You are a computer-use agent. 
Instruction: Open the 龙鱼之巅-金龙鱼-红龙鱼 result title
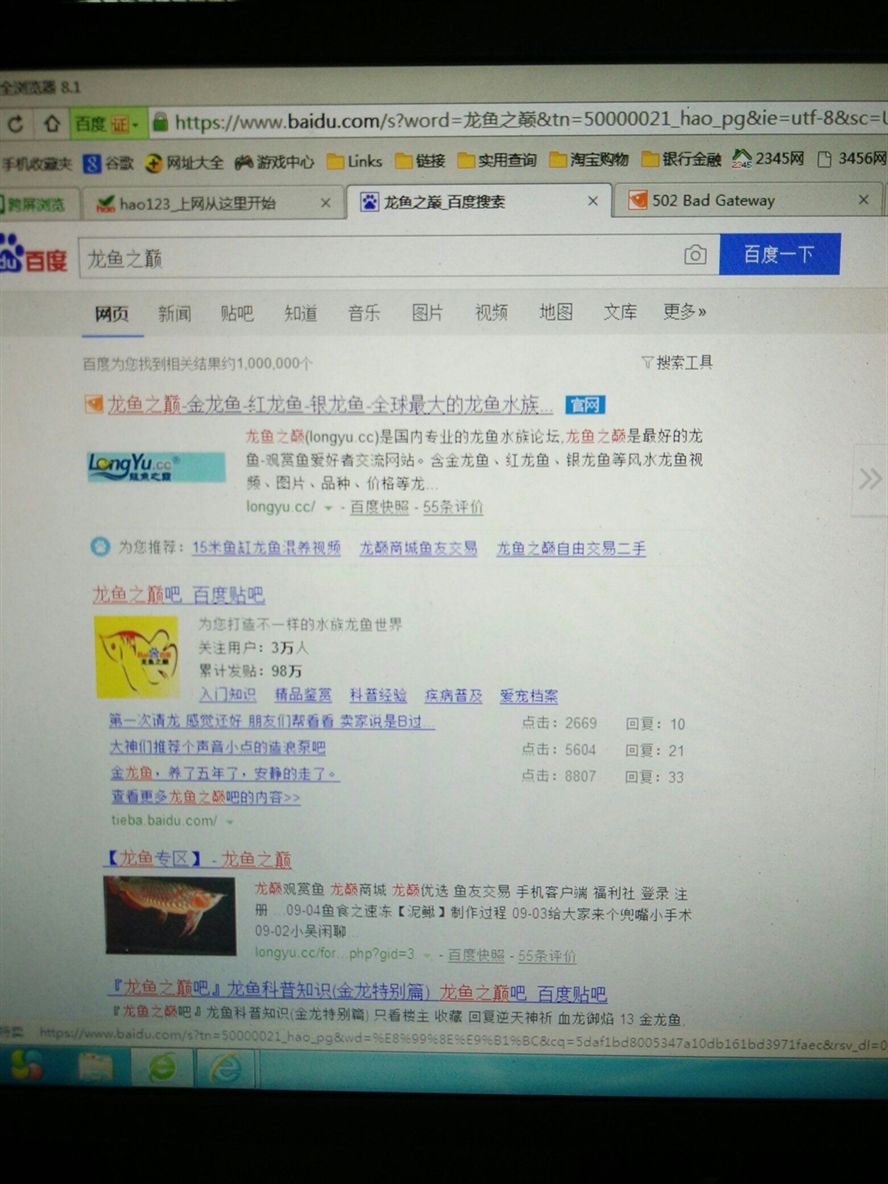[x=330, y=405]
